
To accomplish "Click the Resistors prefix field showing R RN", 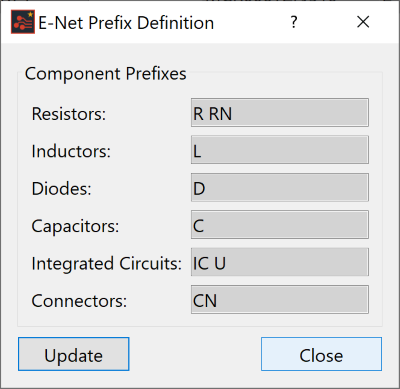I will (280, 112).
